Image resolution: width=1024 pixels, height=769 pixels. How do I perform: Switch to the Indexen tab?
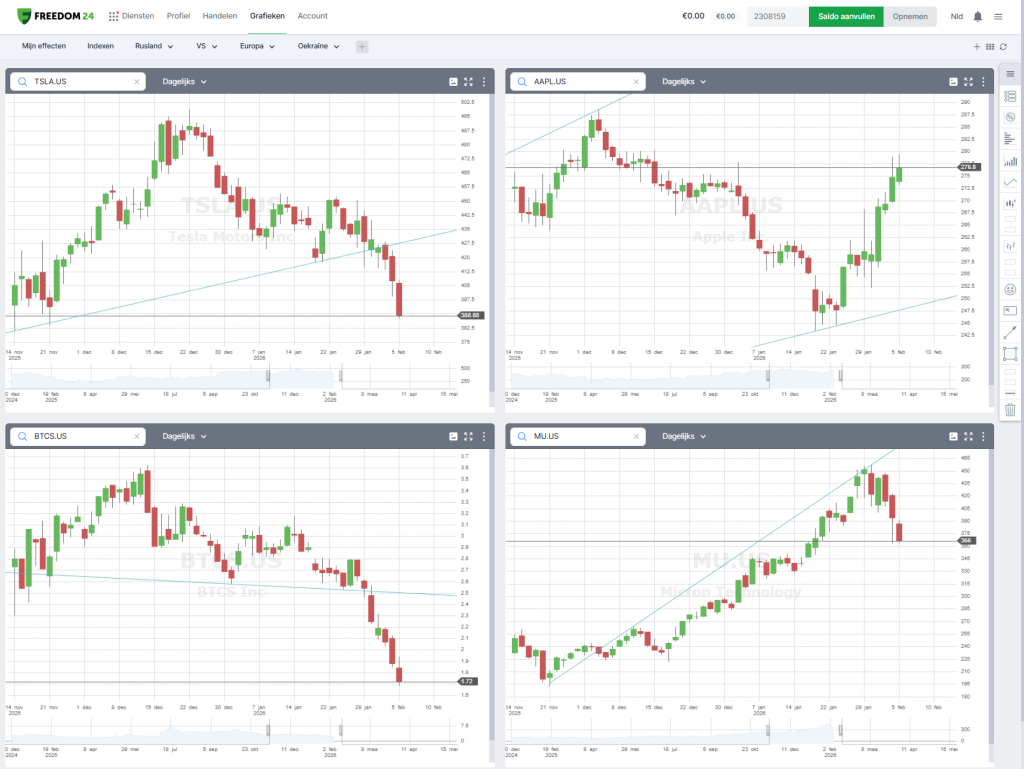pyautogui.click(x=100, y=46)
